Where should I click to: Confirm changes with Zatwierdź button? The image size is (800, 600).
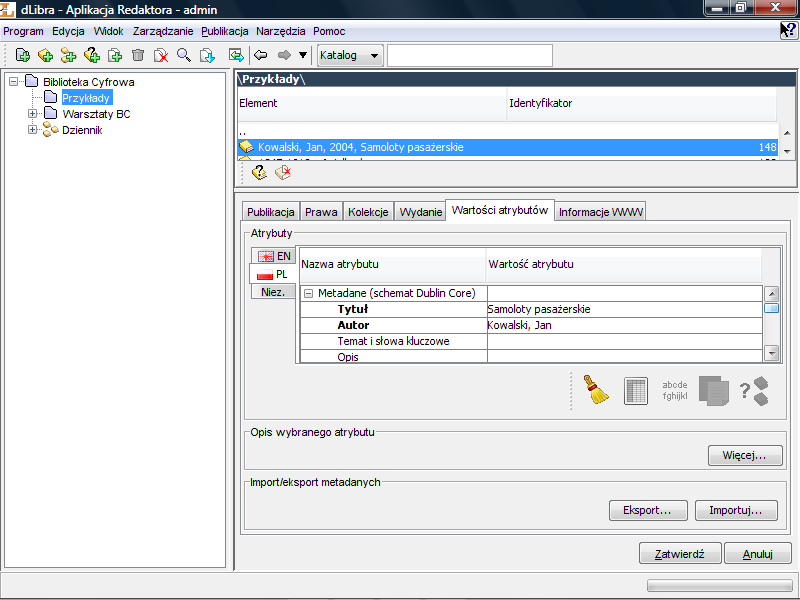[680, 554]
